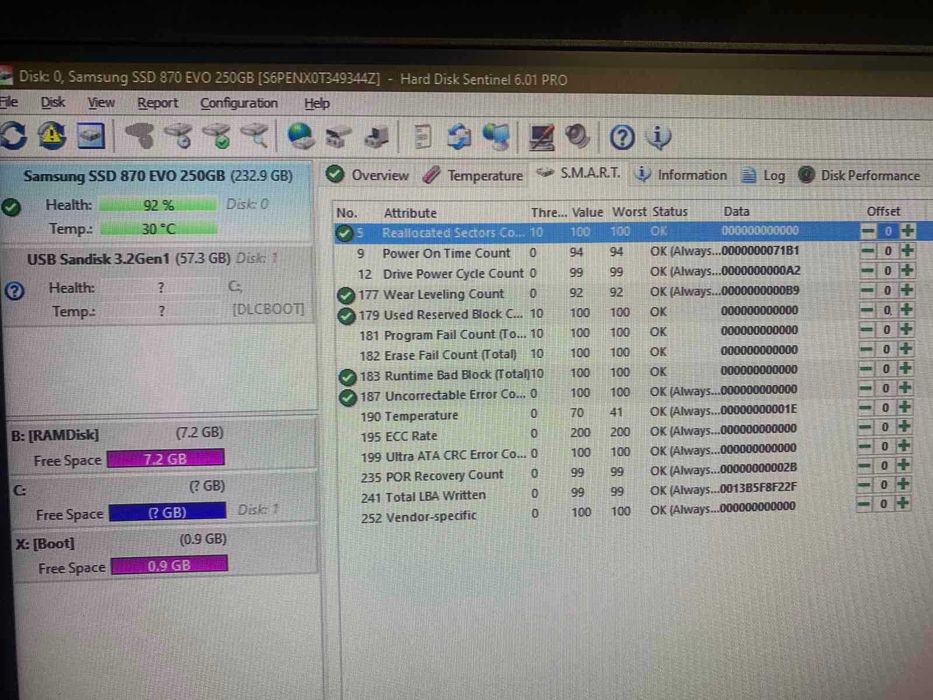Click the Health 92 % bar
933x700 pixels.
[158, 205]
